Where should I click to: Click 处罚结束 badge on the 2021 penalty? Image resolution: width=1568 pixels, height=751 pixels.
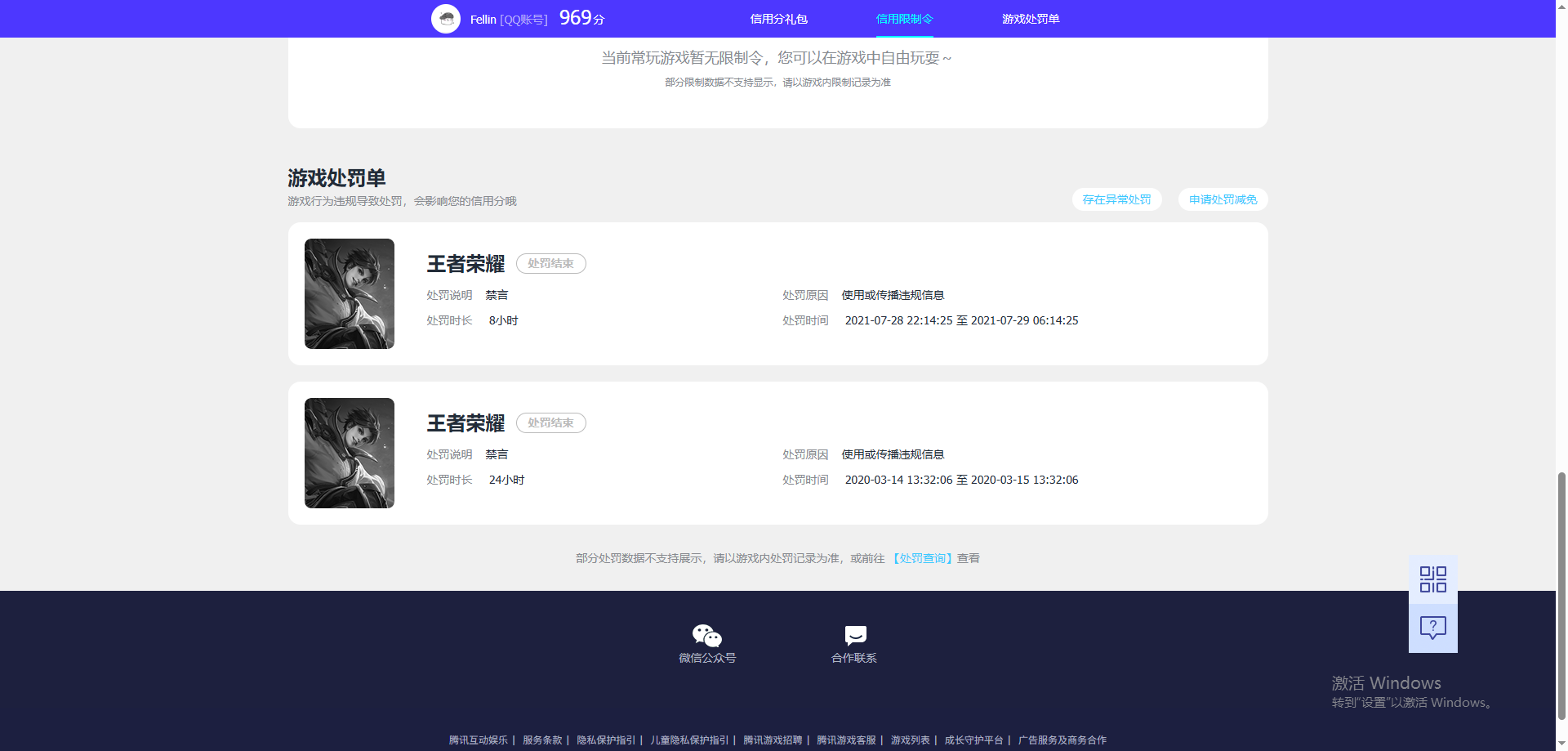(x=551, y=263)
